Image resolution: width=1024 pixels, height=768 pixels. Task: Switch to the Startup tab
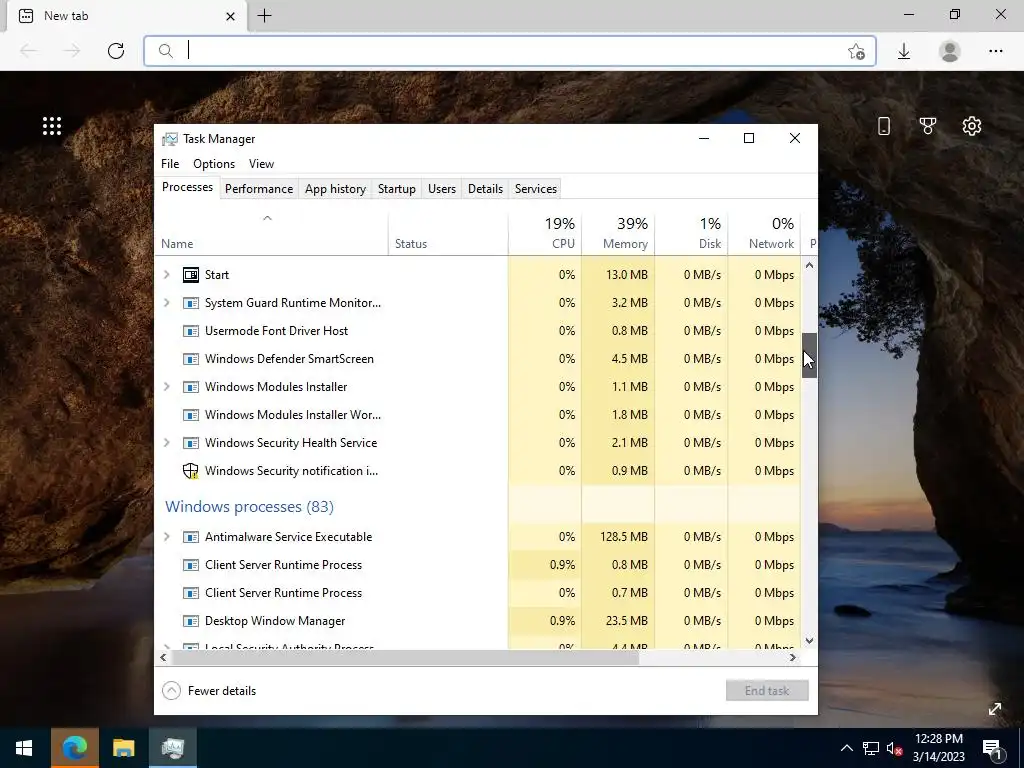[396, 189]
